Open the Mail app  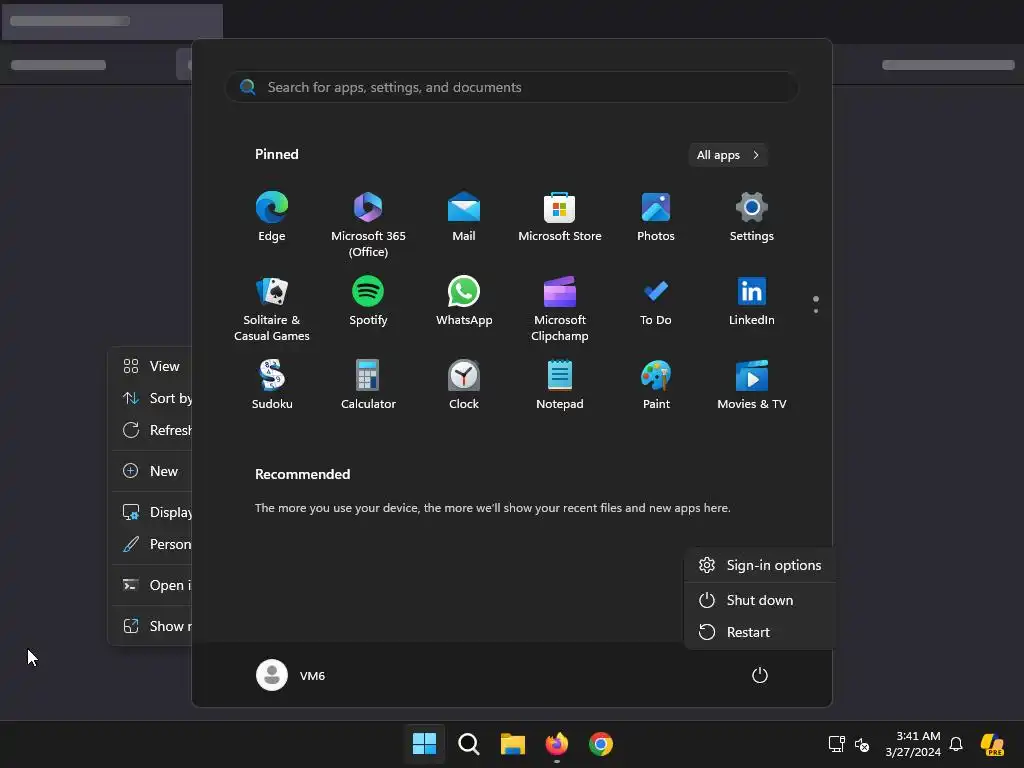tap(464, 217)
